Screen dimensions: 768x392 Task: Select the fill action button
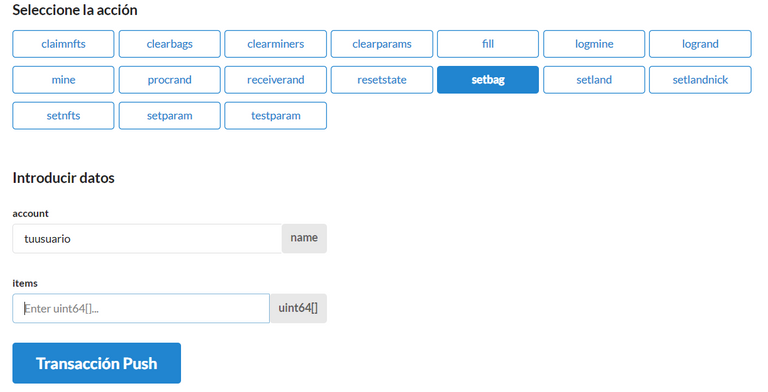pos(488,44)
